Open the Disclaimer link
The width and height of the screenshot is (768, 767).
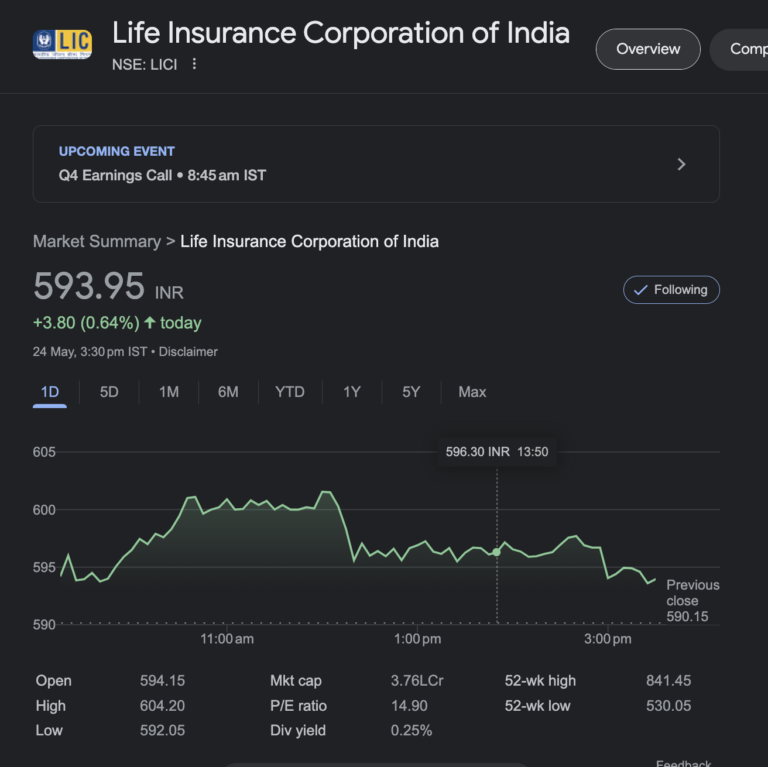[188, 352]
